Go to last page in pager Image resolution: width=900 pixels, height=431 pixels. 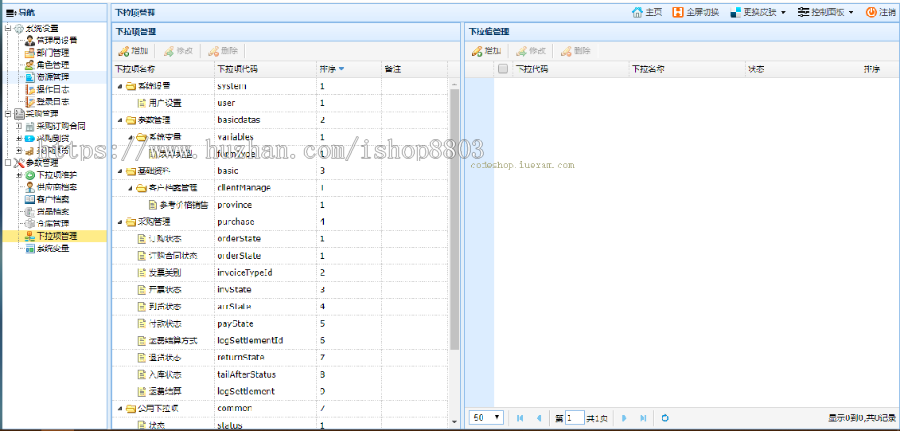643,418
